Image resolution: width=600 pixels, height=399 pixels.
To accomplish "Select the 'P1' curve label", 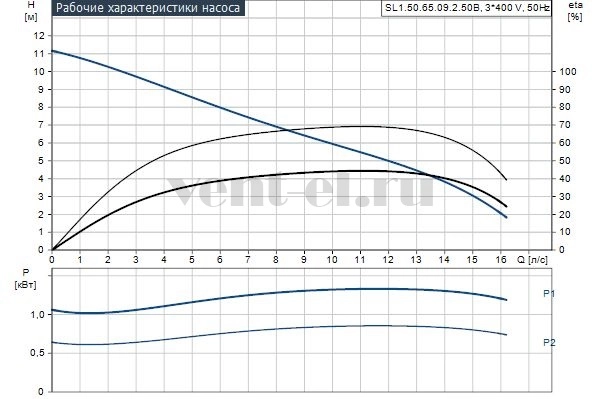I will tap(549, 293).
